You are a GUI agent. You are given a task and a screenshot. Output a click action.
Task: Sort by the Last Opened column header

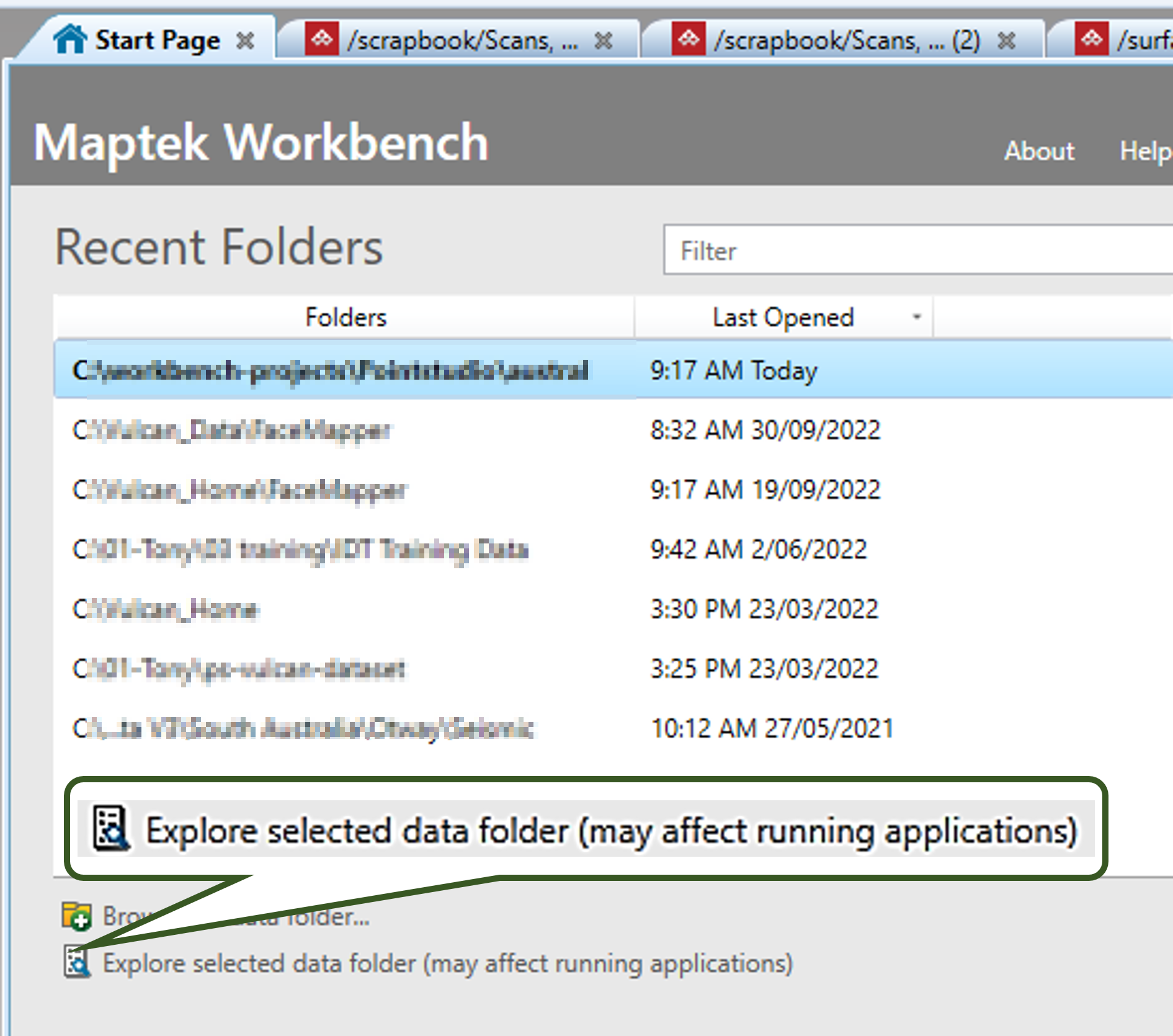(x=783, y=317)
